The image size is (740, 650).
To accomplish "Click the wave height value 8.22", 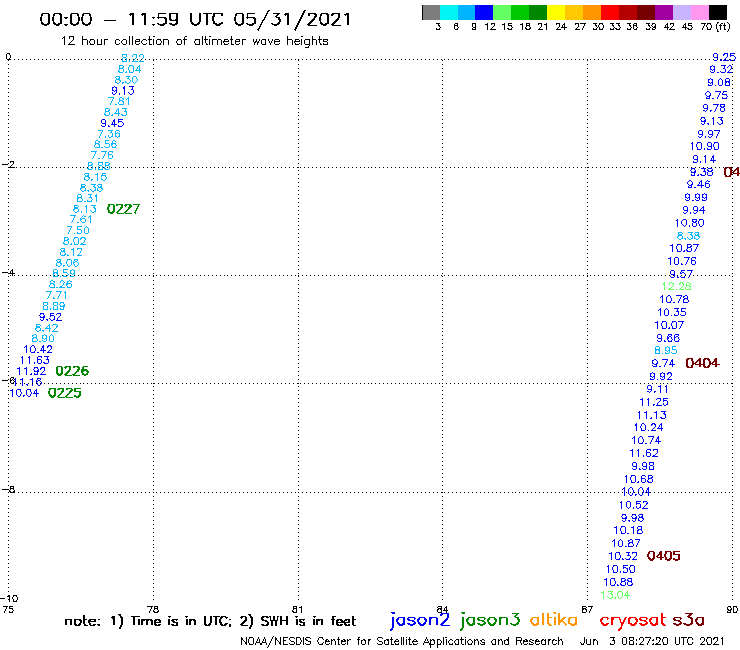I will pos(133,58).
